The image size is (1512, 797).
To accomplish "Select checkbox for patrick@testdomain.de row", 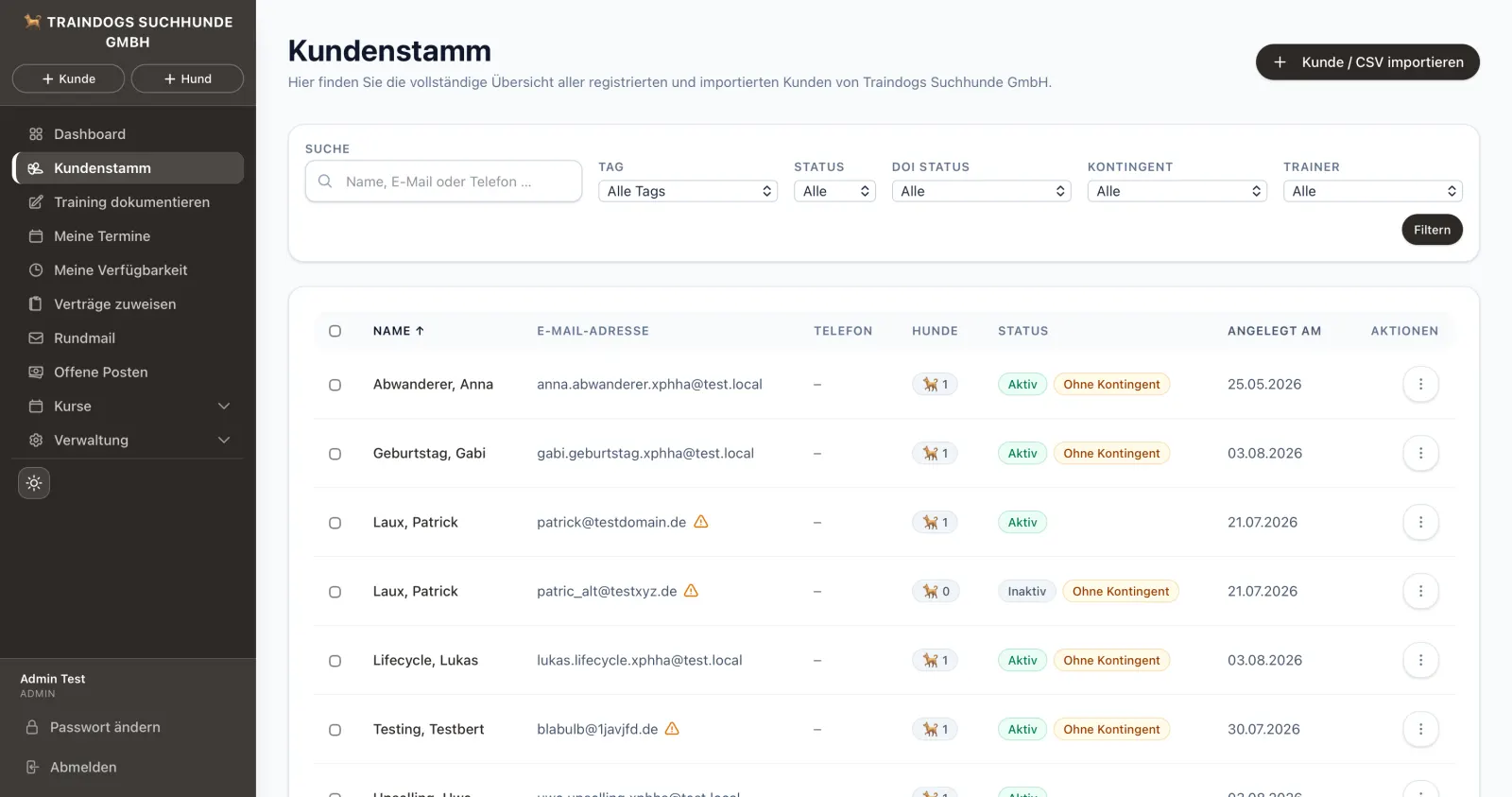I will click(x=335, y=523).
